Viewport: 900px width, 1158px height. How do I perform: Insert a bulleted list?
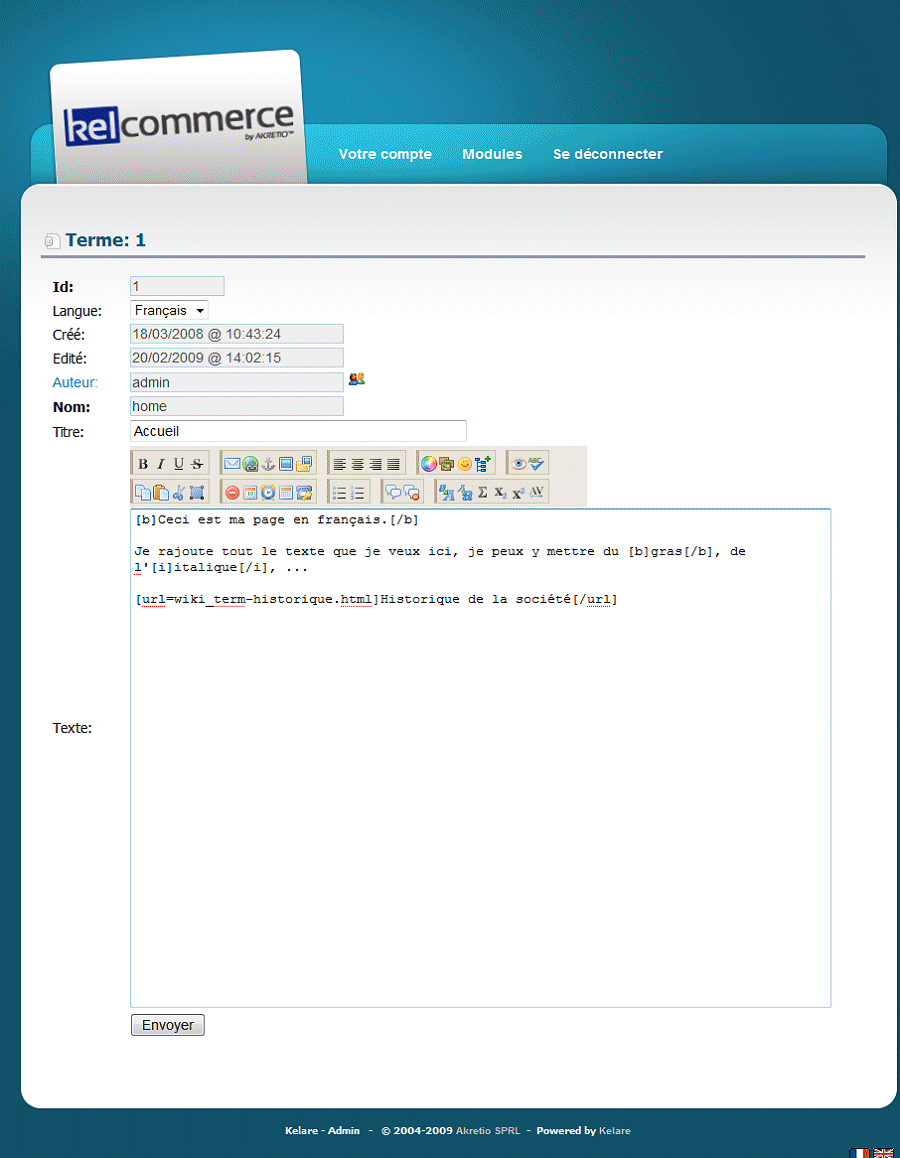pyautogui.click(x=340, y=492)
